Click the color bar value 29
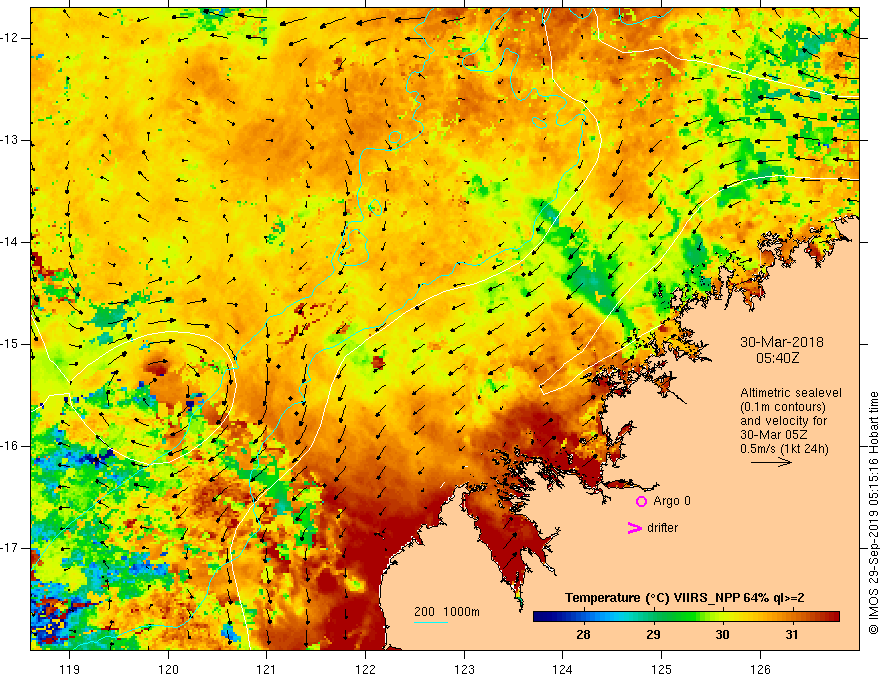 653,635
